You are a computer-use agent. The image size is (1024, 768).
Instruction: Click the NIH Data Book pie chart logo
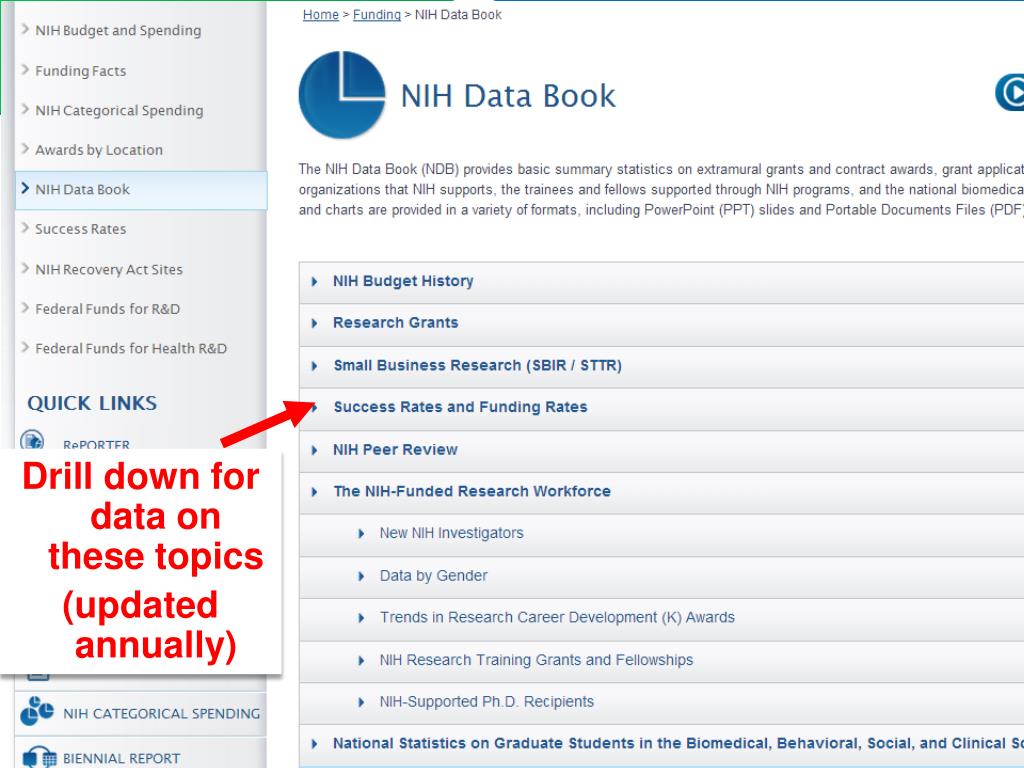[342, 95]
